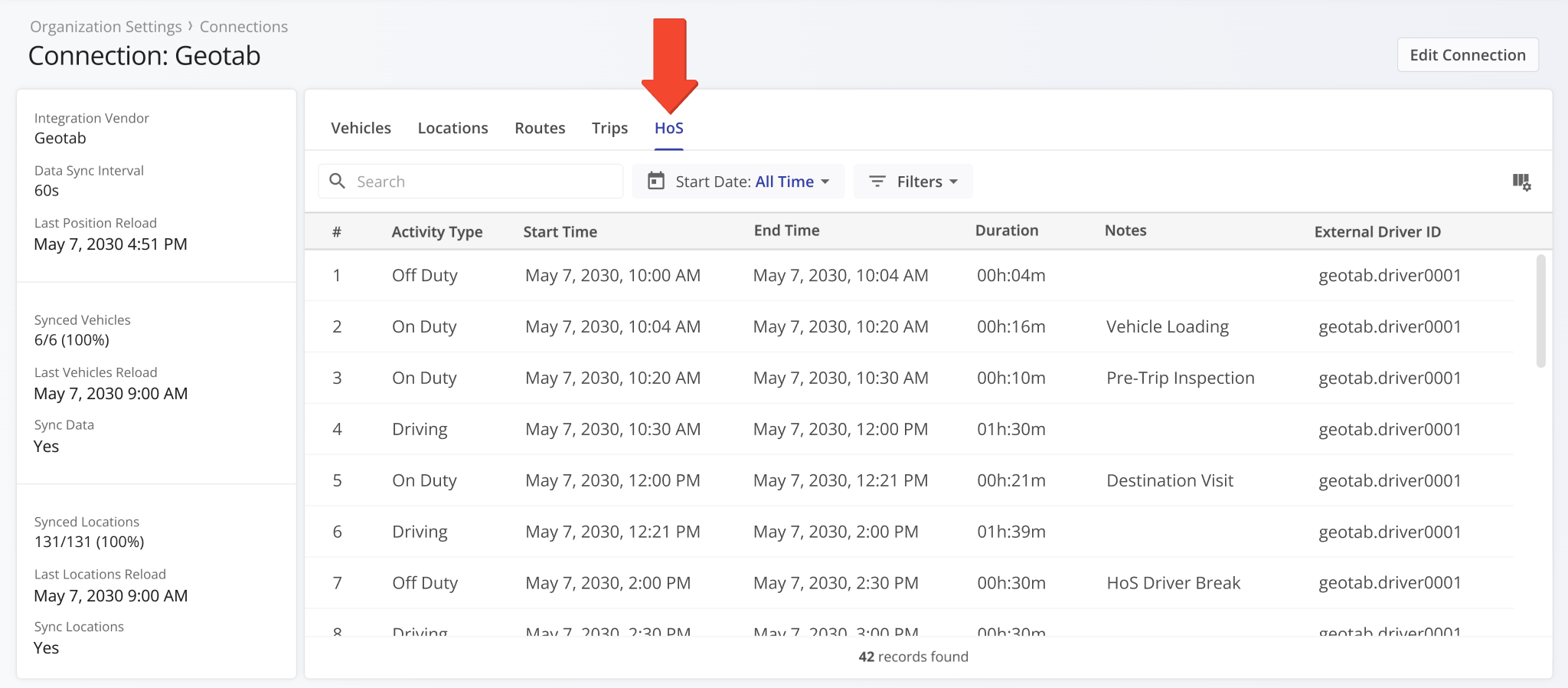Viewport: 1568px width, 688px height.
Task: Click duration 01h:30m cell
Action: point(1011,429)
